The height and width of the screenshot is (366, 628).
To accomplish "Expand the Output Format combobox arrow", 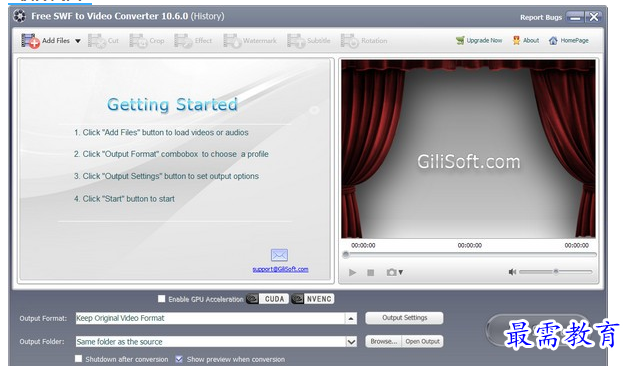I will 351,318.
